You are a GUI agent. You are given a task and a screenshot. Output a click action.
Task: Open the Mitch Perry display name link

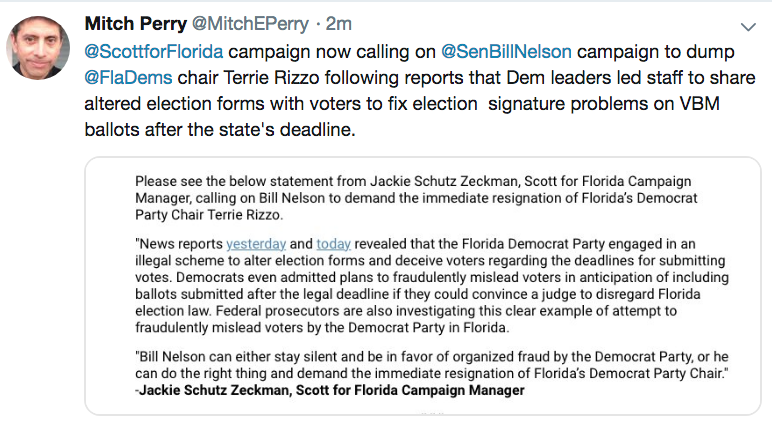[135, 24]
